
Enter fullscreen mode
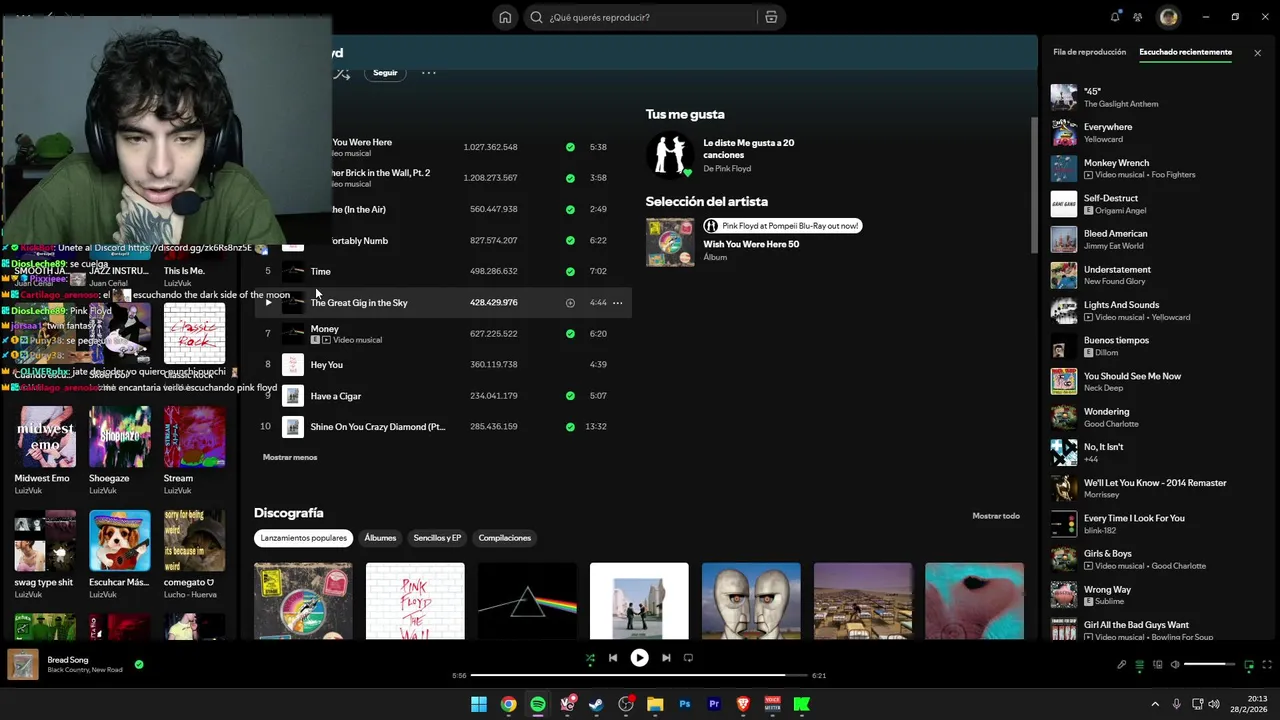point(1267,664)
